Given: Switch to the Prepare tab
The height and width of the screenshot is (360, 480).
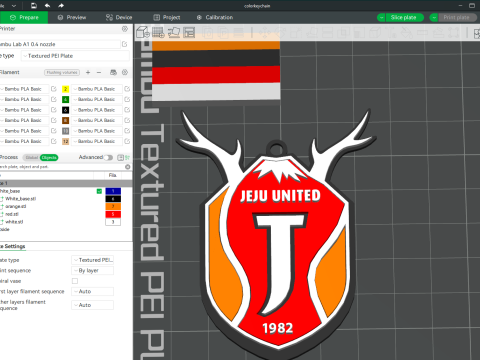Looking at the screenshot, I should click(x=24, y=17).
